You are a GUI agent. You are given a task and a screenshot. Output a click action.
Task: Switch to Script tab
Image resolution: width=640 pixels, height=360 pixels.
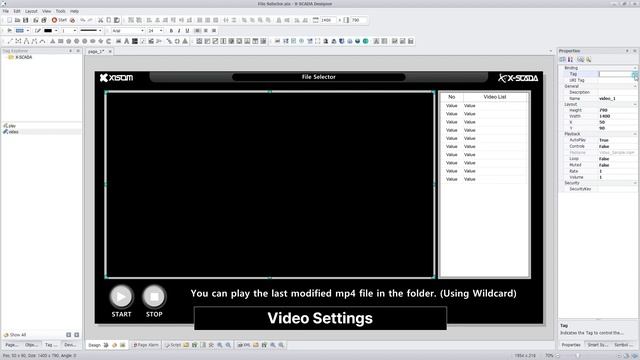[x=173, y=345]
